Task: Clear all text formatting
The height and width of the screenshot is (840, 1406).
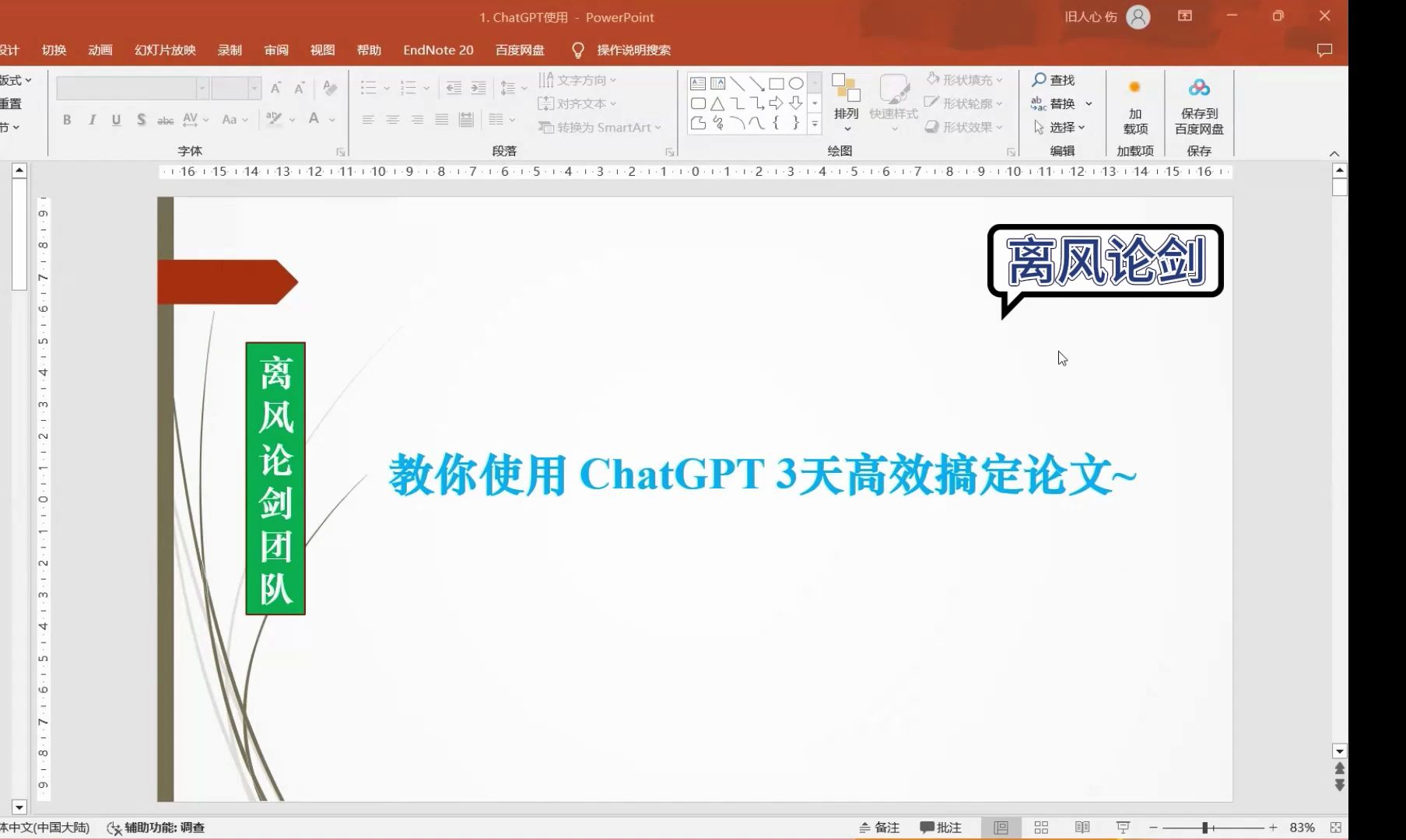Action: (x=330, y=88)
